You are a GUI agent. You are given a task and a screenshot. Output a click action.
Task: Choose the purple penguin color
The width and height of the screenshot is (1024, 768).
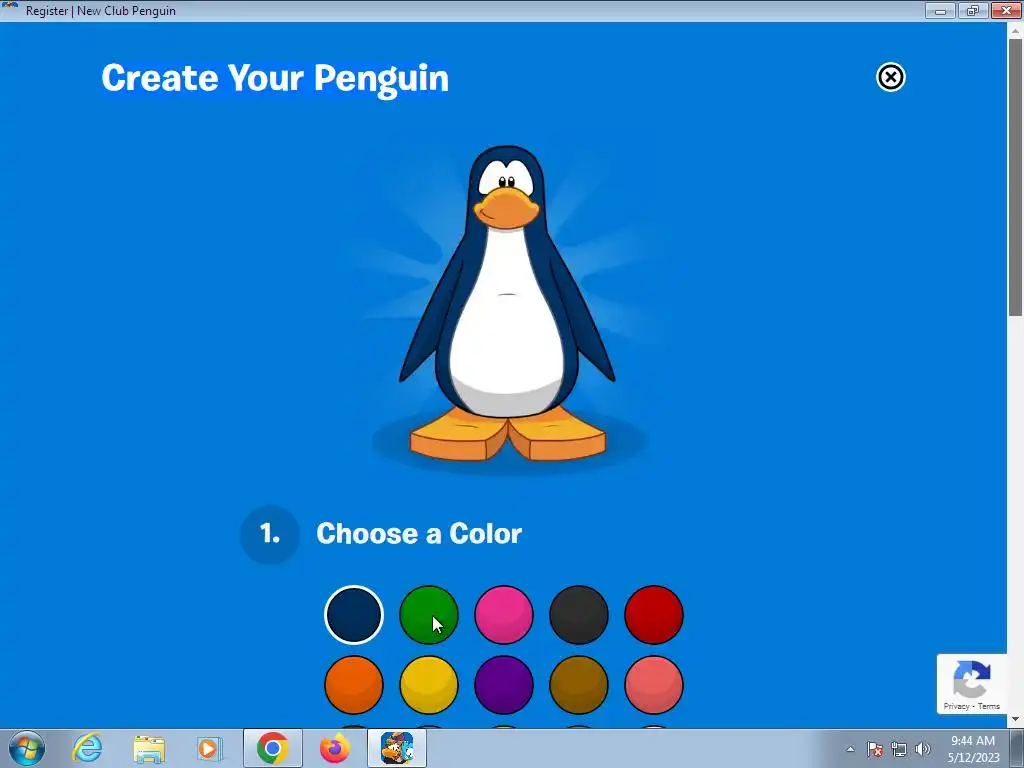tap(504, 685)
